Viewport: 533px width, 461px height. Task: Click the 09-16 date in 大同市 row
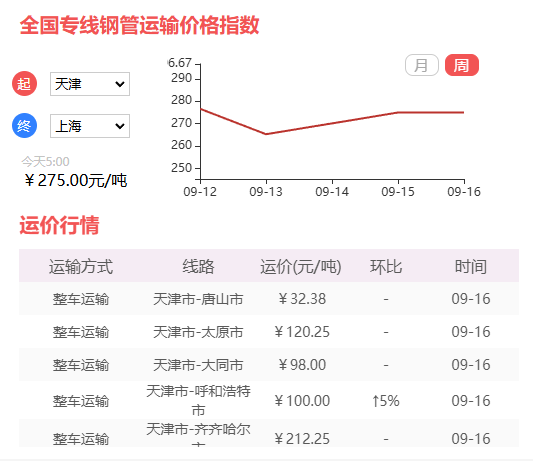(x=471, y=365)
